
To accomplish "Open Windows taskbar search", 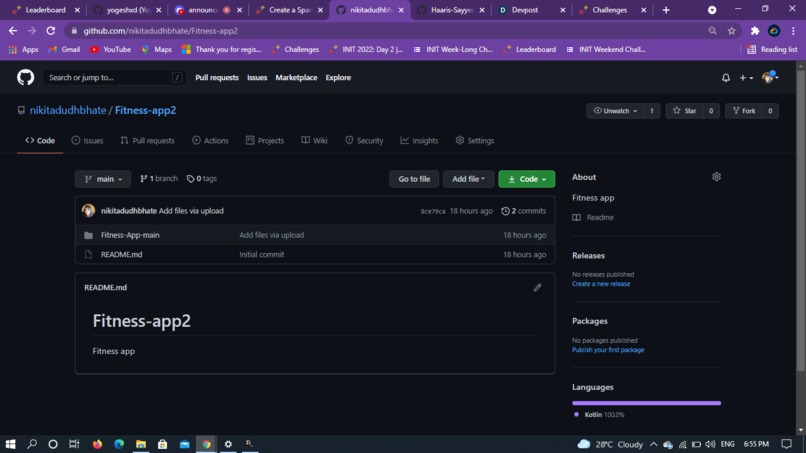I will pyautogui.click(x=32, y=444).
